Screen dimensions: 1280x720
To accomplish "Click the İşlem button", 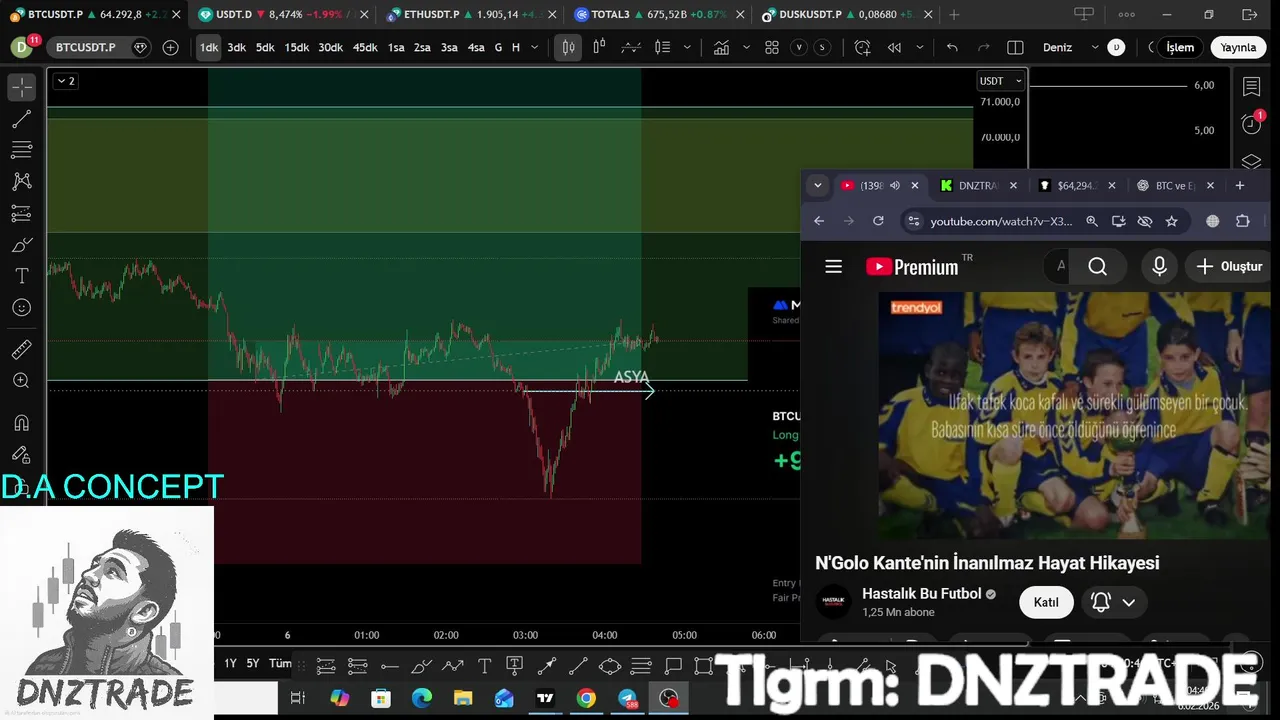I will tap(1180, 47).
